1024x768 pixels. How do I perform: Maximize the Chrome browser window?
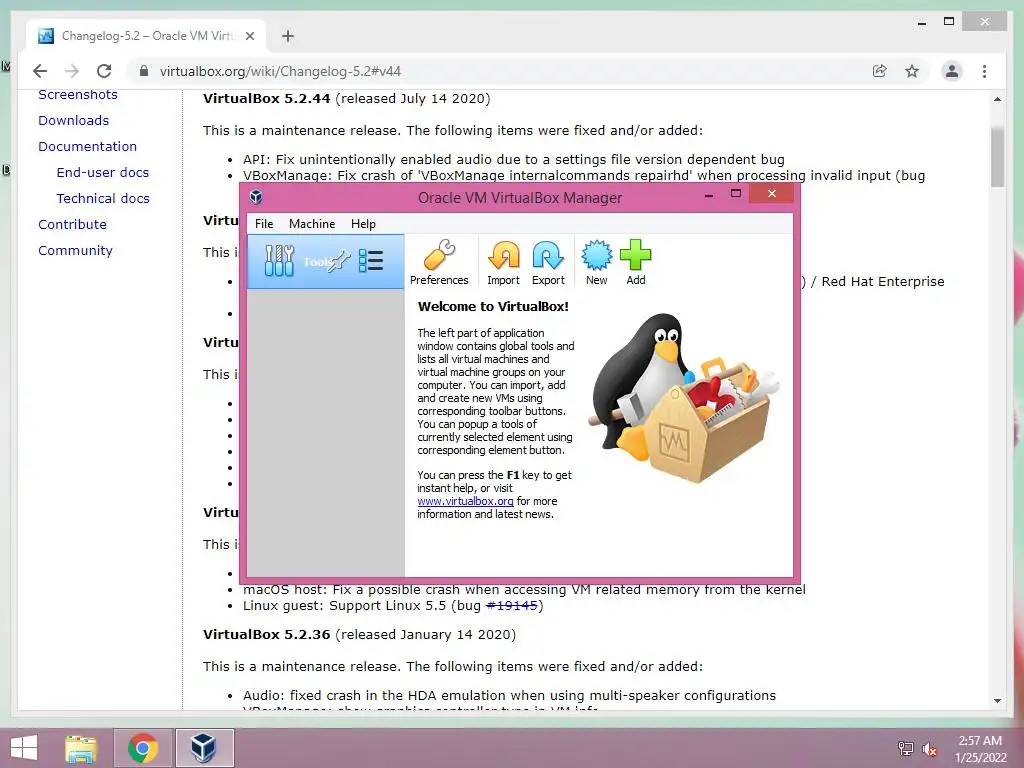tap(949, 22)
